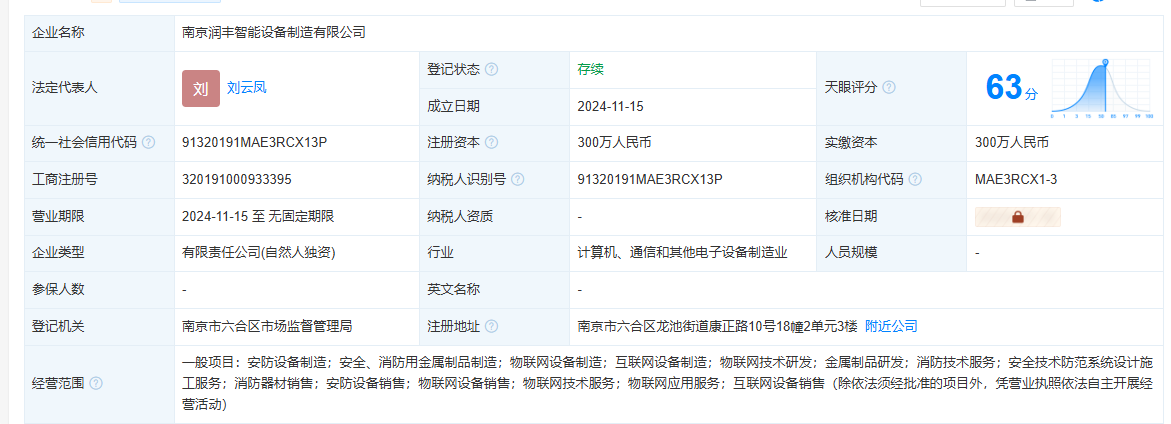
Task: Click taxpayer ID value under 纳税人识别号
Action: click(x=650, y=179)
